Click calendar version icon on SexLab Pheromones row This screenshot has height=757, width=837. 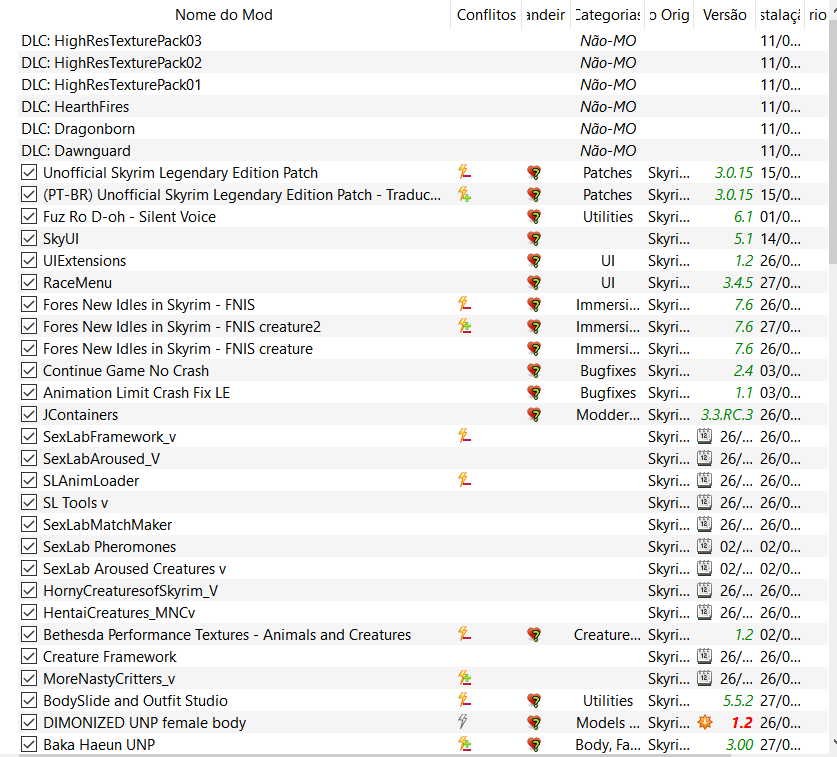[705, 546]
